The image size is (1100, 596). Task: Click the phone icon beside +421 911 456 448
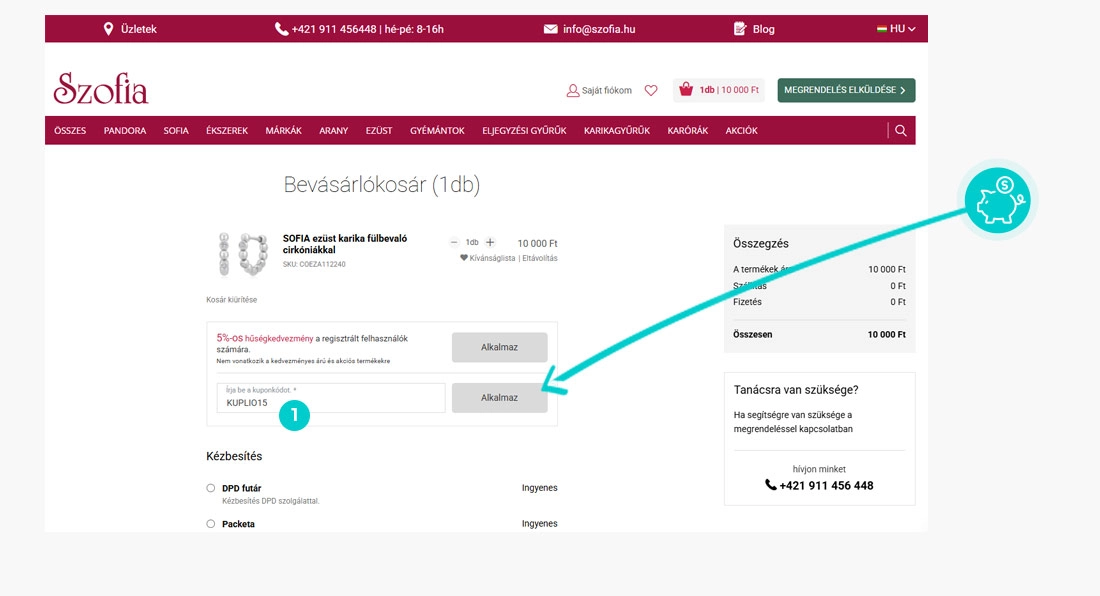pos(770,485)
